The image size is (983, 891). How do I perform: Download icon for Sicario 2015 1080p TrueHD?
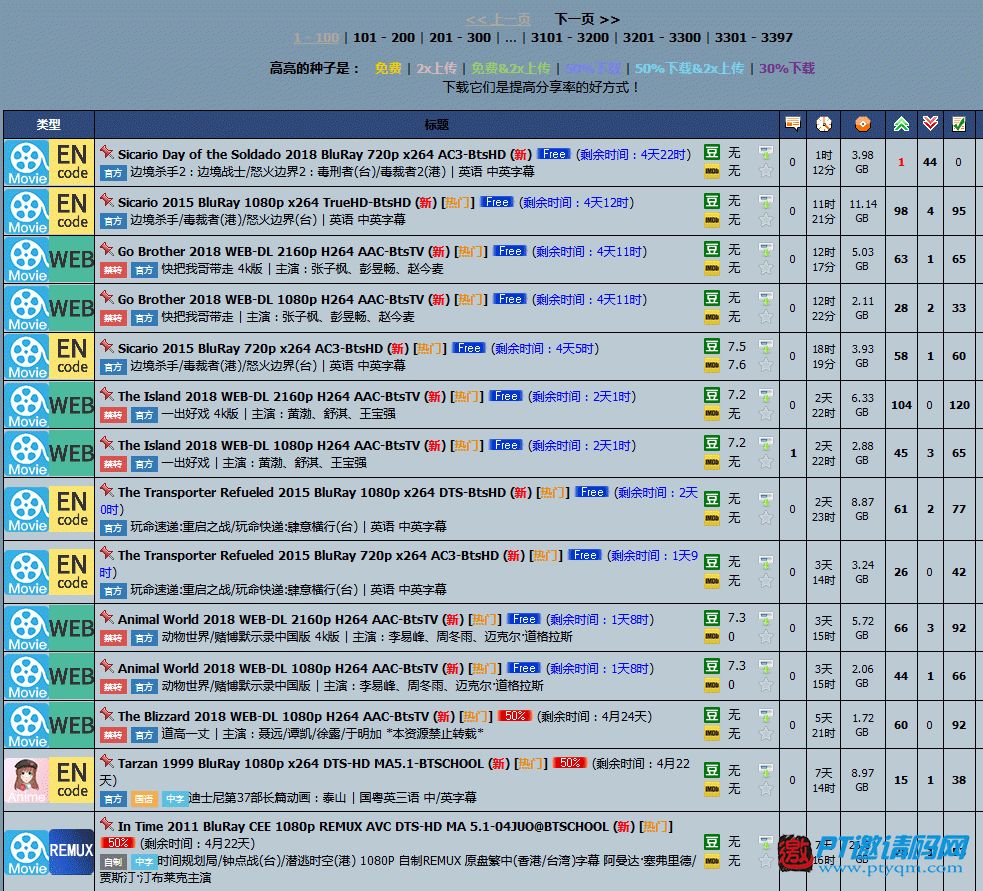765,201
